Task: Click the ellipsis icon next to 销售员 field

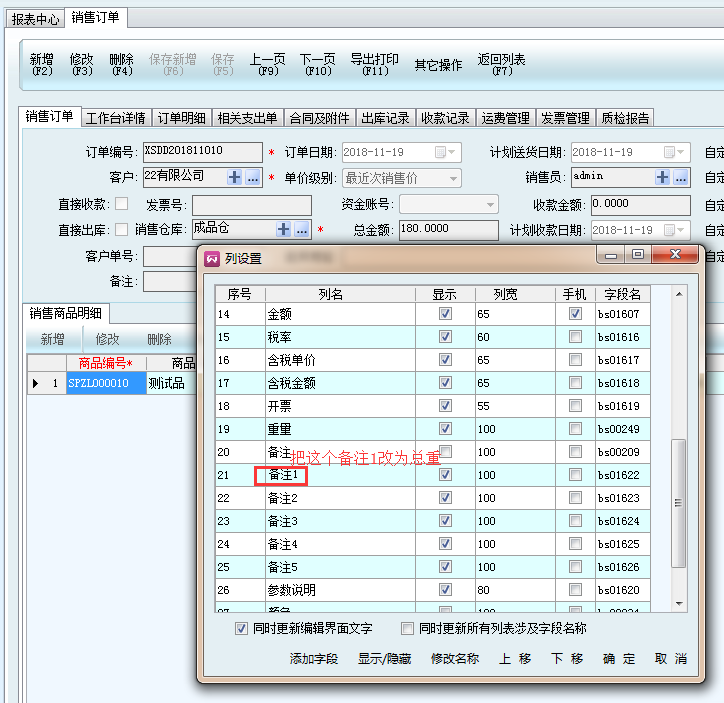Action: click(681, 177)
